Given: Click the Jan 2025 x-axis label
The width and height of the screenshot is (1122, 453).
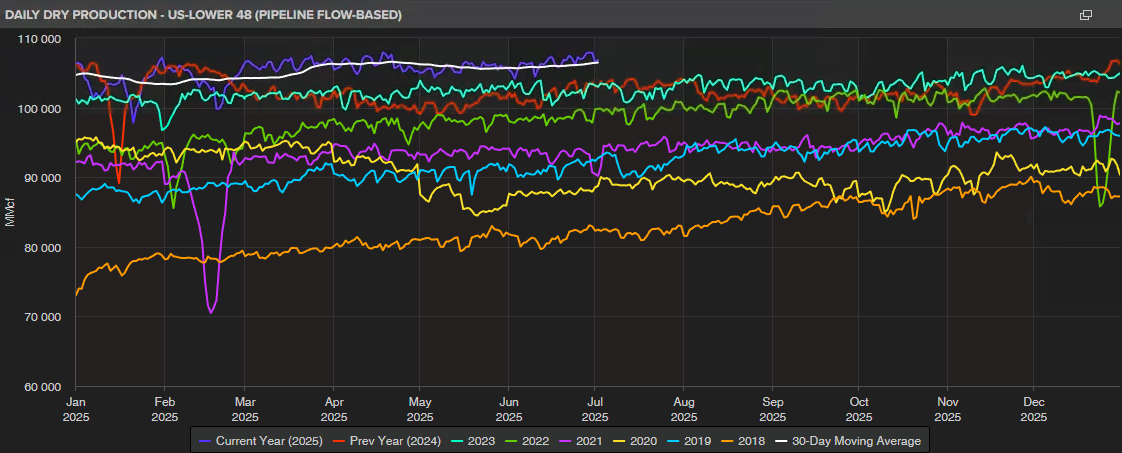Looking at the screenshot, I should pos(77,410).
